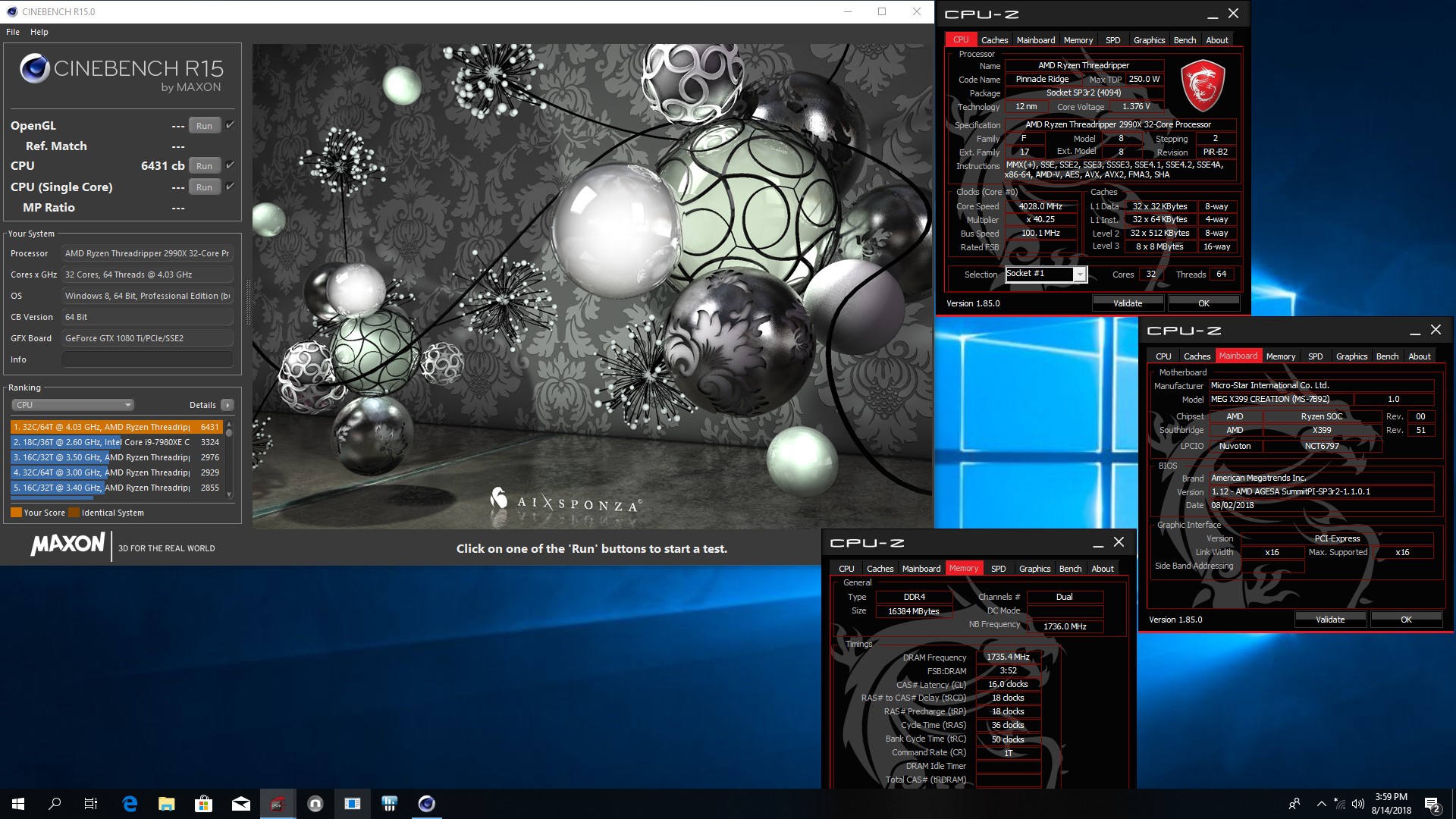Open network Wi-Fi tray icon

(1340, 804)
